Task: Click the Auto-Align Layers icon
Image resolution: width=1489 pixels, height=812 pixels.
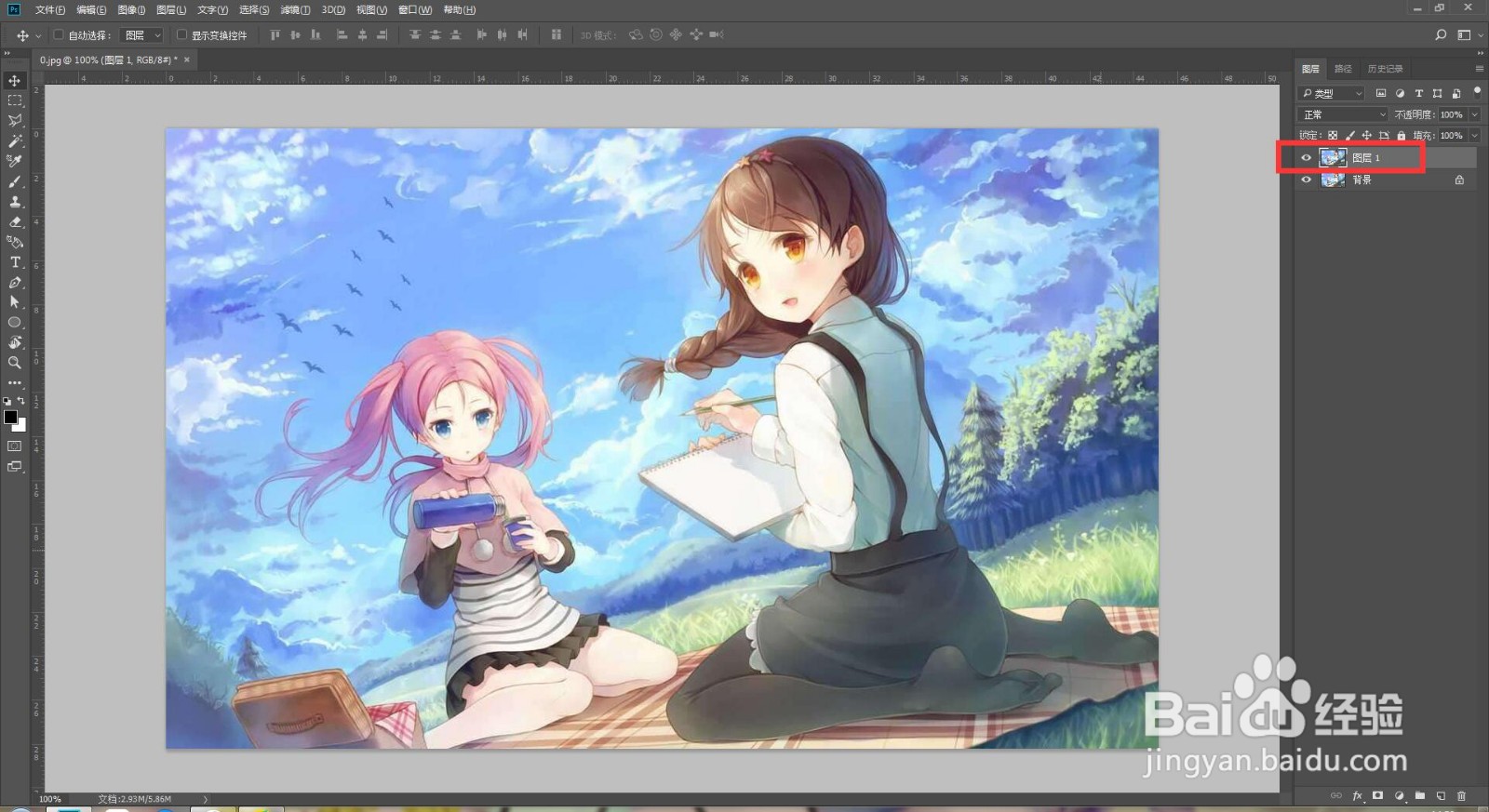Action: pyautogui.click(x=556, y=35)
